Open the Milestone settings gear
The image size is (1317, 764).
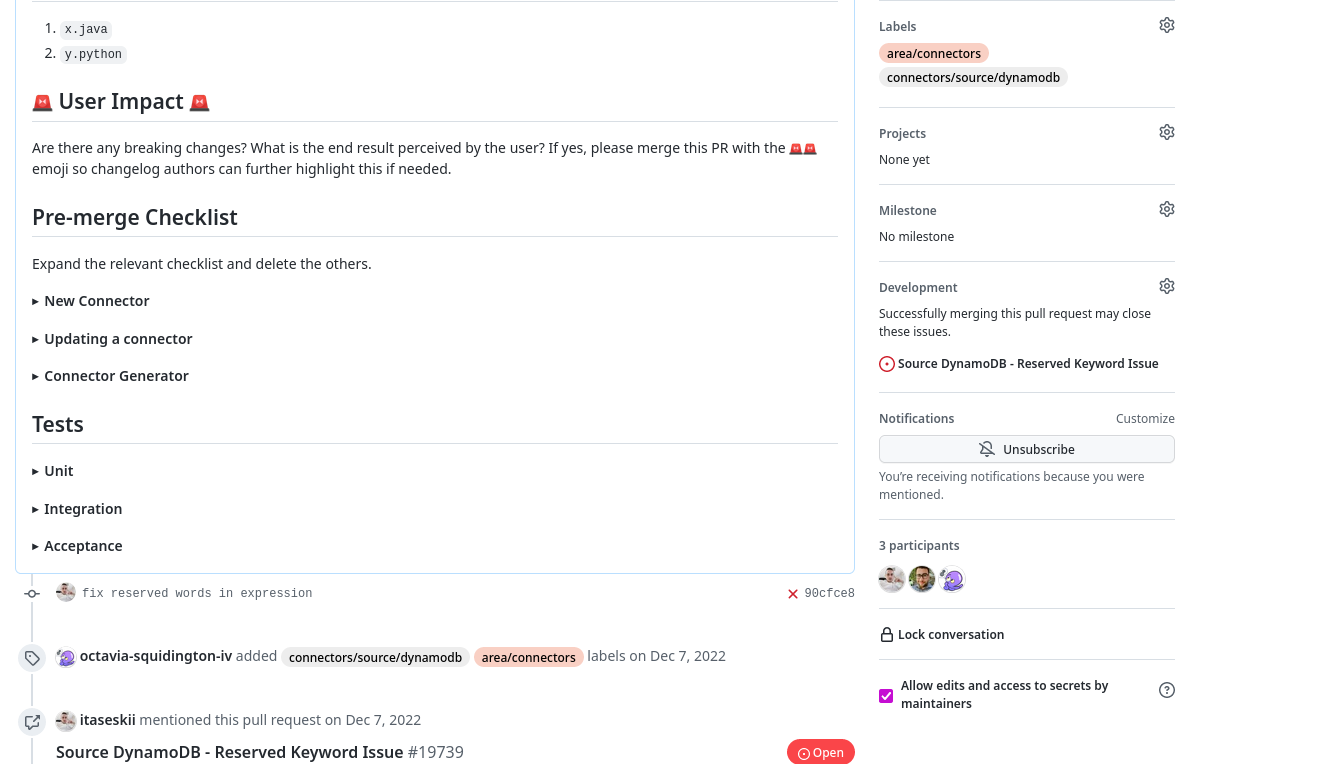tap(1166, 209)
